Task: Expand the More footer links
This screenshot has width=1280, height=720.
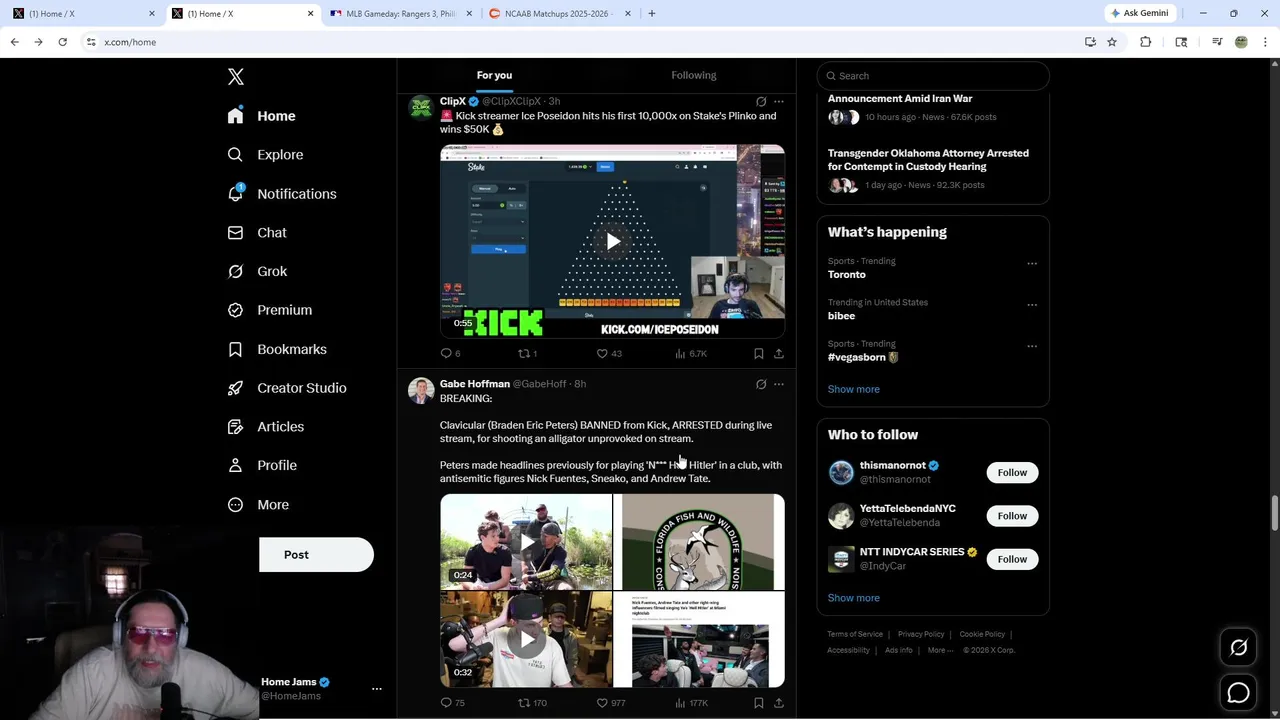Action: click(940, 650)
